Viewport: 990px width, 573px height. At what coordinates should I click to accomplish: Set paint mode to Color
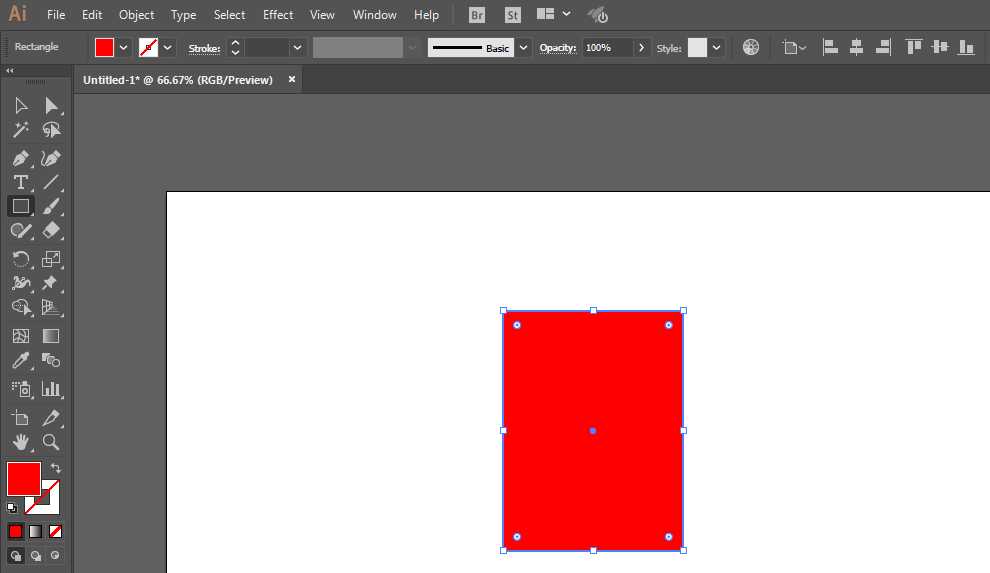pyautogui.click(x=16, y=532)
